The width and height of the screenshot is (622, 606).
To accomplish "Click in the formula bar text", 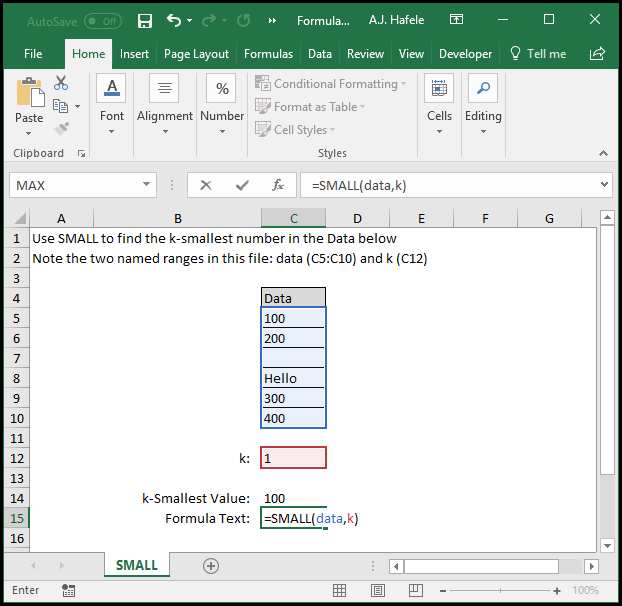I will click(x=359, y=185).
